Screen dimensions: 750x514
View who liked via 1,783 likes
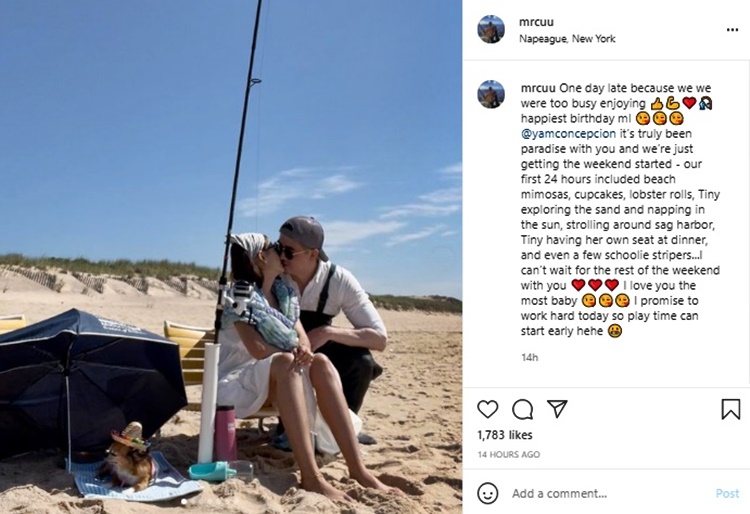click(505, 435)
